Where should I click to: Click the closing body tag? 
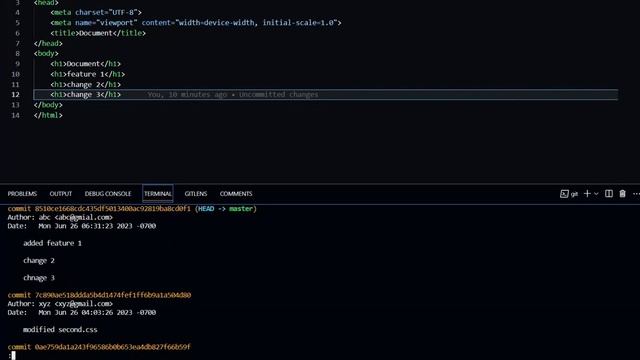tap(48, 105)
